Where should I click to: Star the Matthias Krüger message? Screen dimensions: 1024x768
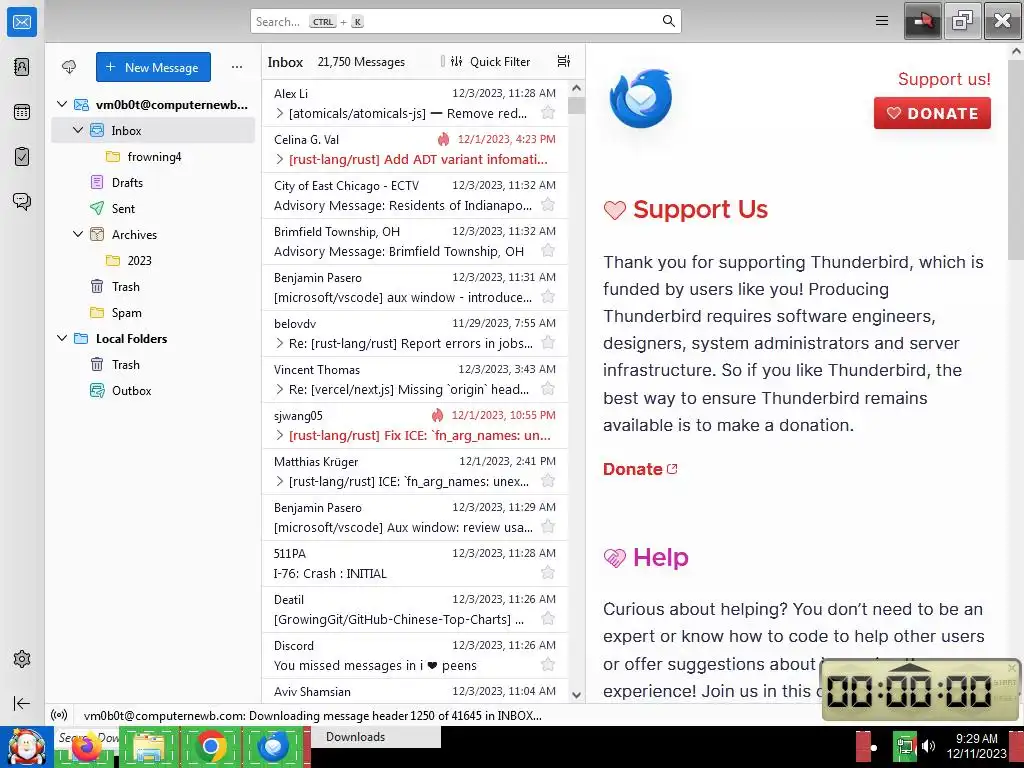(x=548, y=481)
